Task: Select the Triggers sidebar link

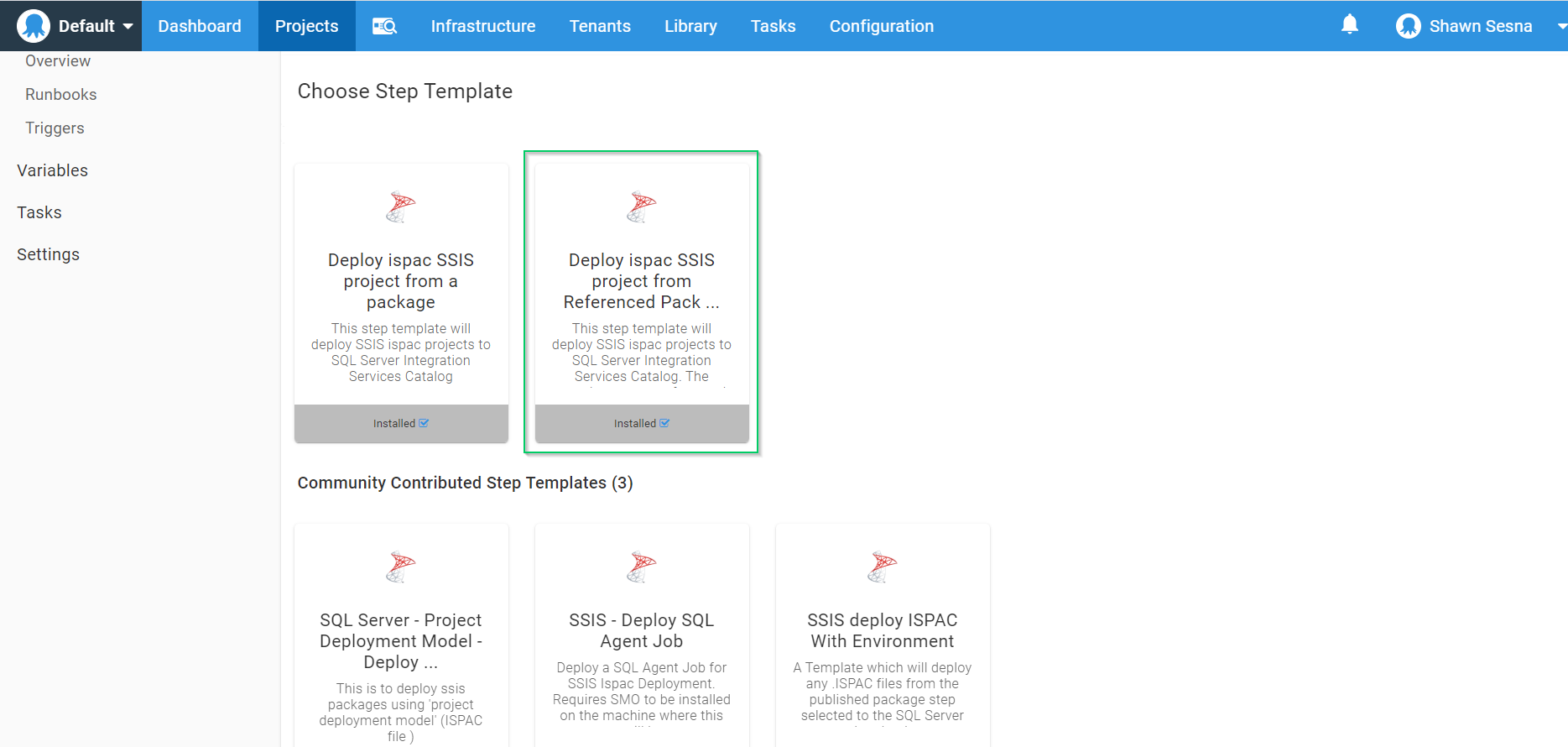Action: pyautogui.click(x=55, y=128)
